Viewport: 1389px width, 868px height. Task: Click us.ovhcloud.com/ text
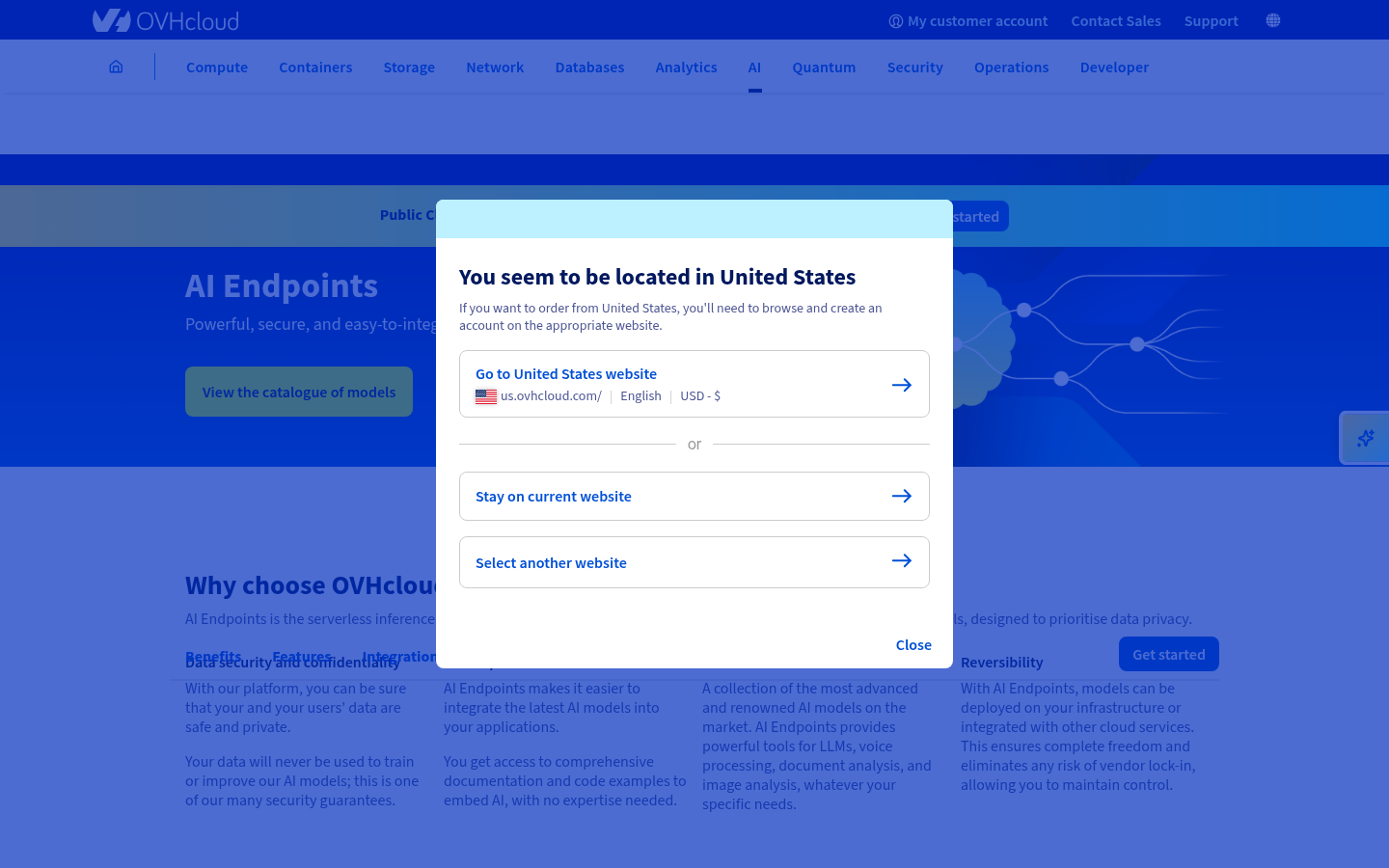click(551, 396)
